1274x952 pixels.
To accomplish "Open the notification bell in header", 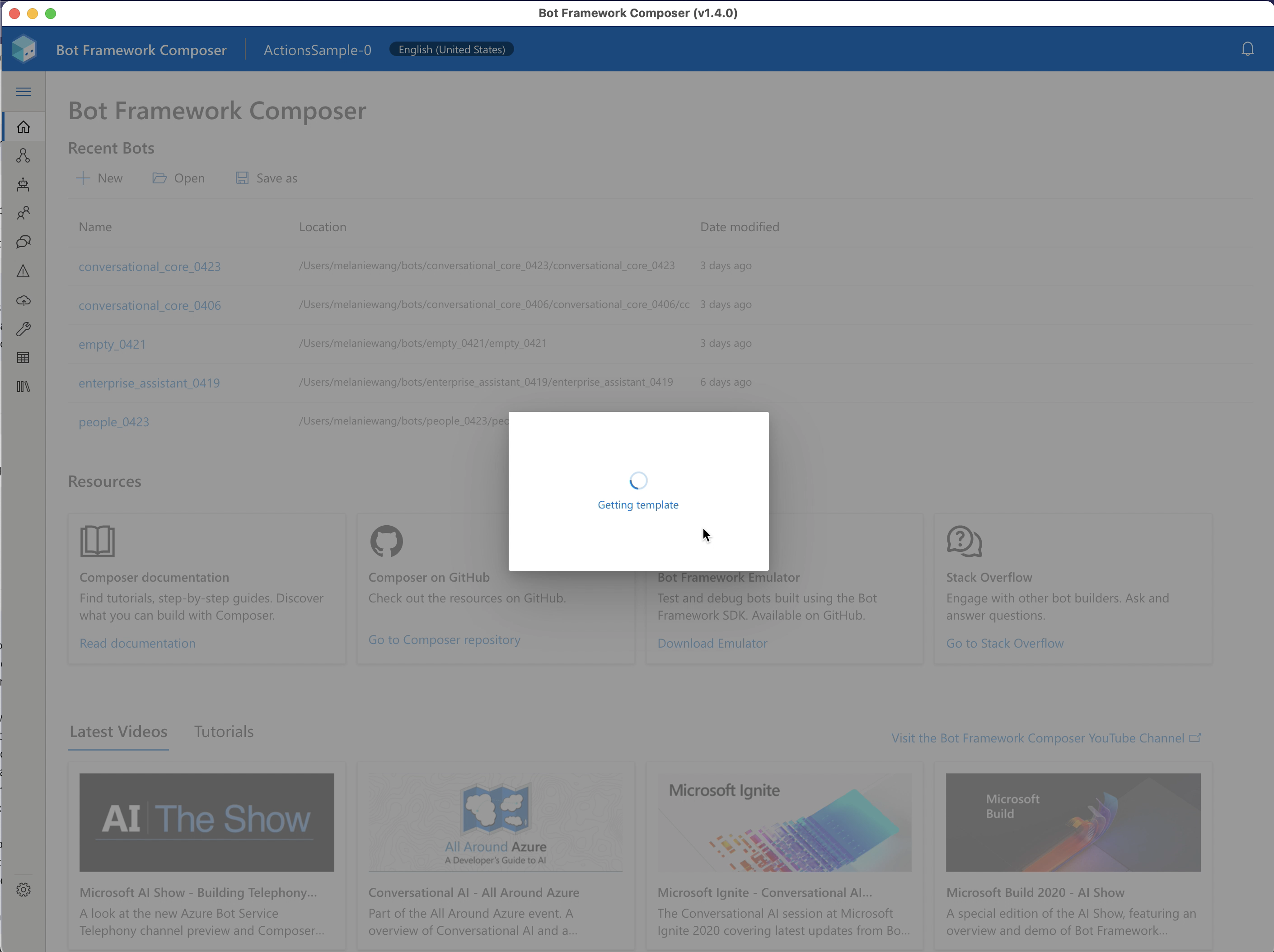I will 1247,49.
